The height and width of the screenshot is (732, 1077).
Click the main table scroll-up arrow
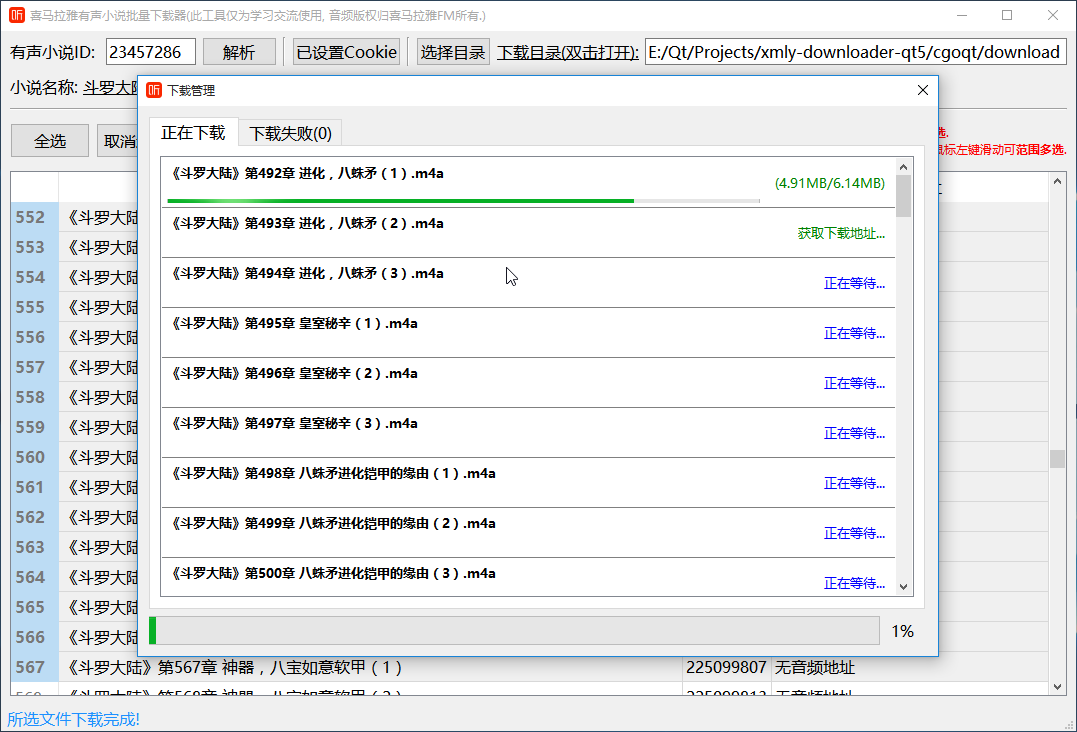(x=1057, y=181)
